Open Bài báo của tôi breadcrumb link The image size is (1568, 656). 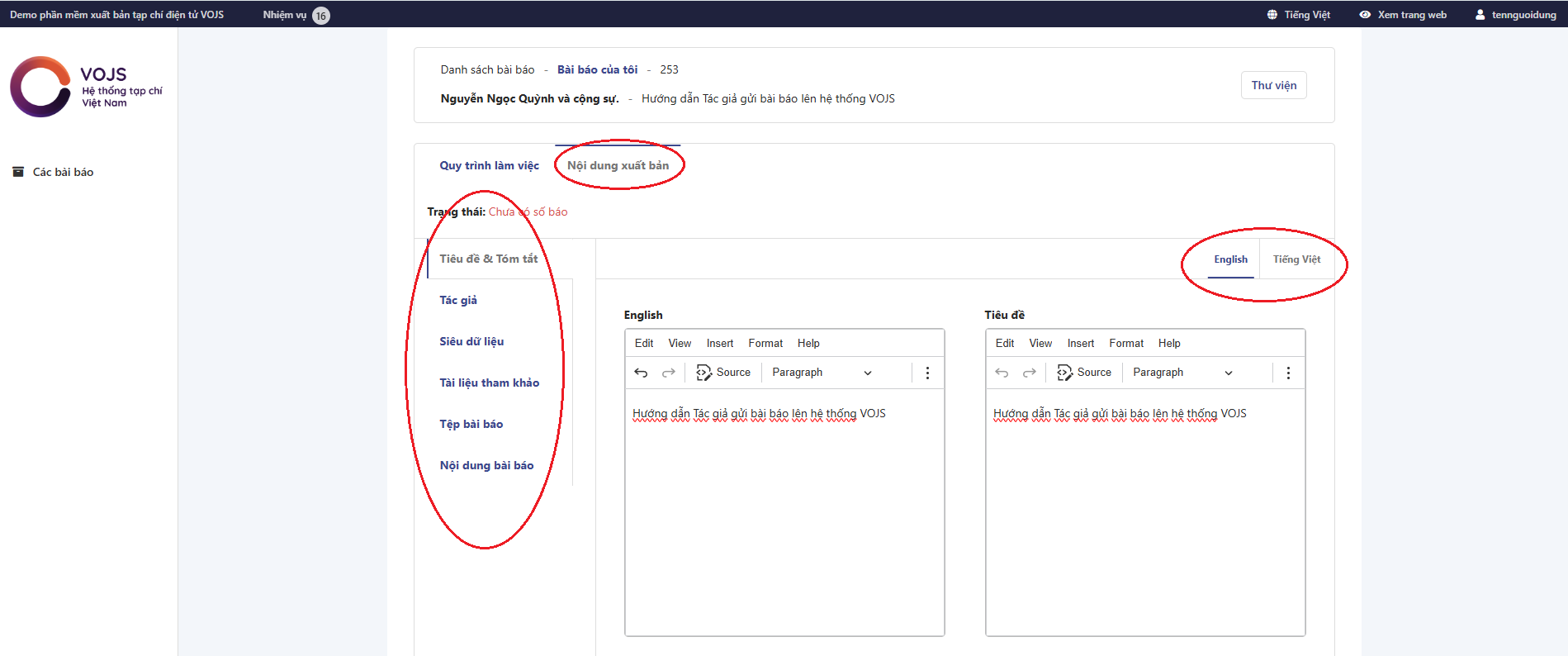pos(597,69)
